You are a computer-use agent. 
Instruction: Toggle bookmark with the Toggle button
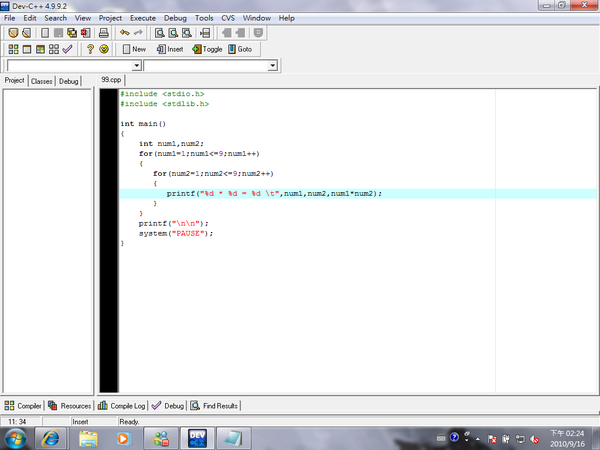[207, 49]
